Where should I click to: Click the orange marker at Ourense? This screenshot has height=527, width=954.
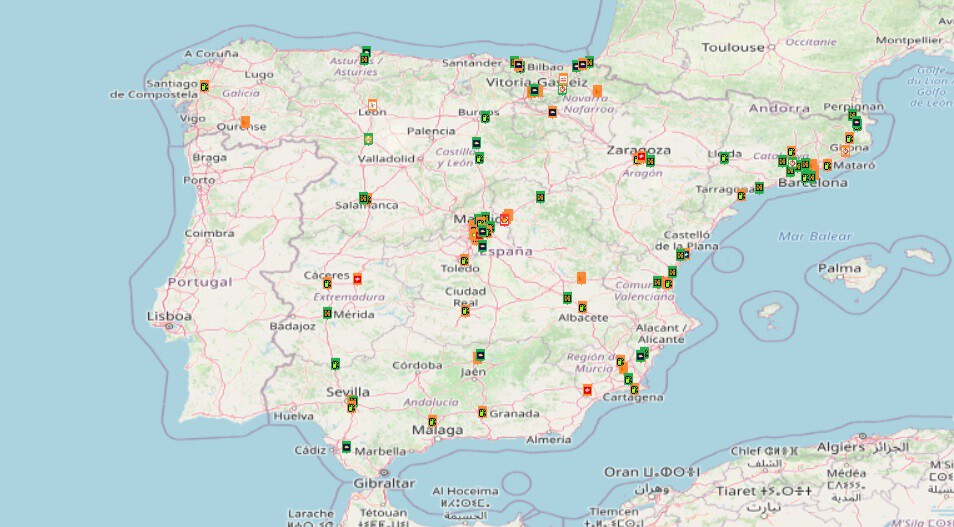[x=245, y=122]
